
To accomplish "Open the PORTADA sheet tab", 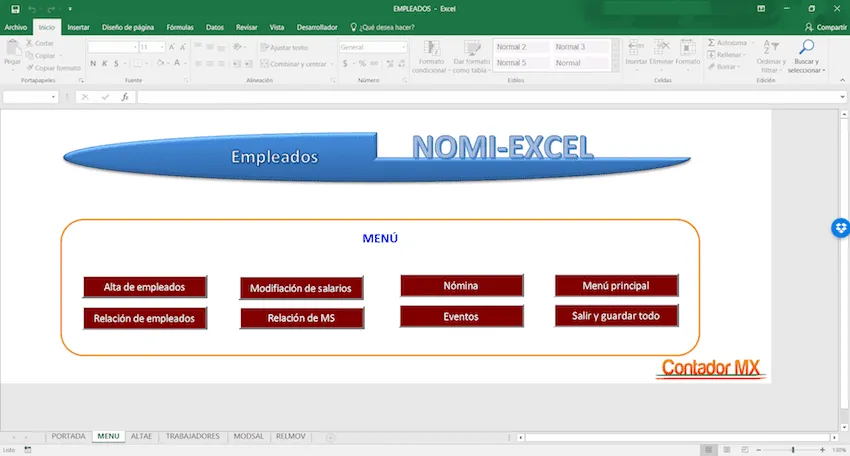I will pos(68,436).
